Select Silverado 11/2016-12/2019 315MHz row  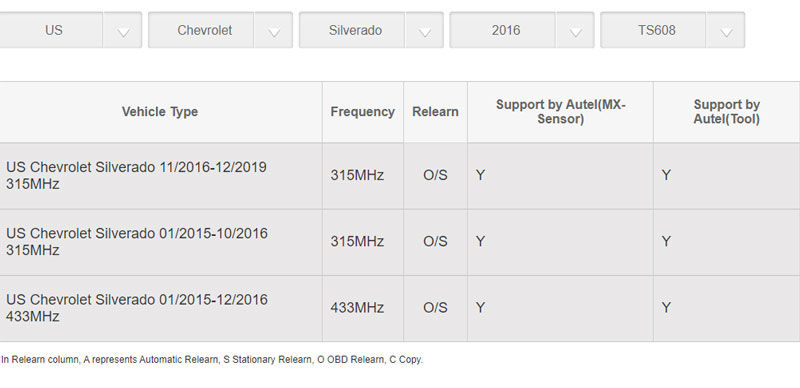click(400, 176)
